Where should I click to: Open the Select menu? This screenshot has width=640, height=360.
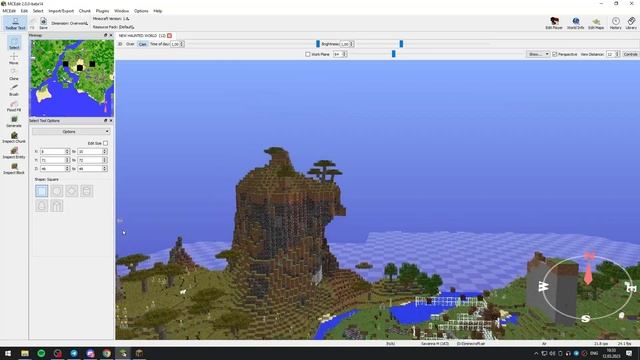coord(38,11)
